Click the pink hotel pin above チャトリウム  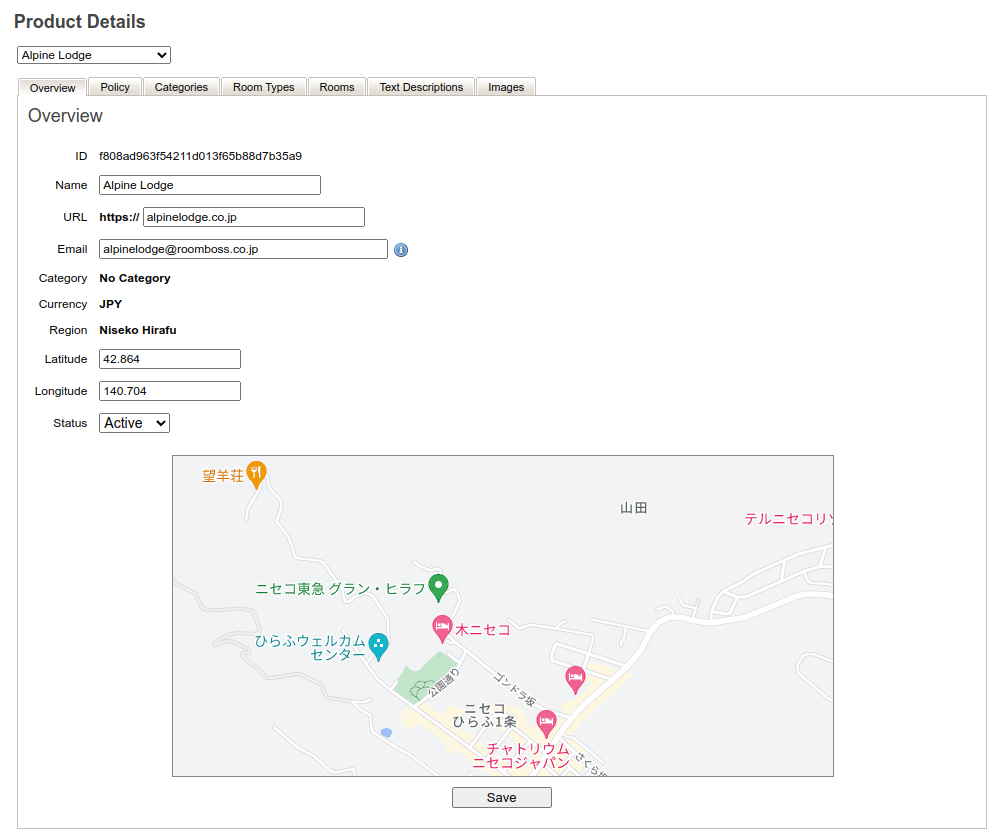[546, 722]
